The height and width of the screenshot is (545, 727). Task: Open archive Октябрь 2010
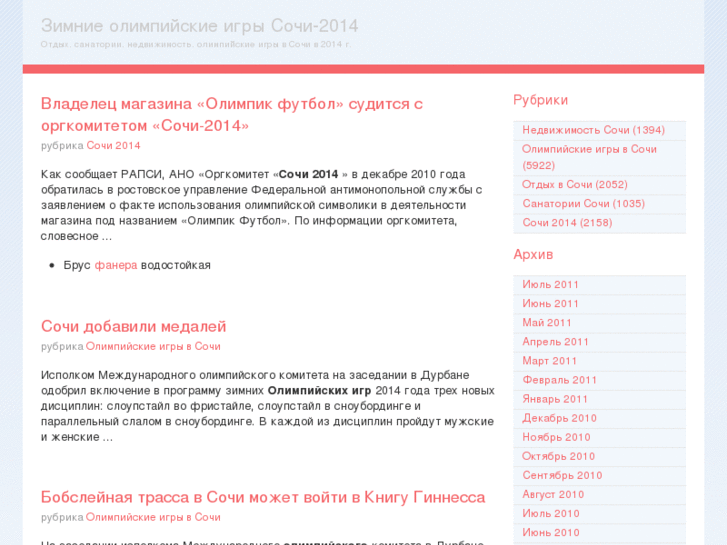[x=559, y=456]
